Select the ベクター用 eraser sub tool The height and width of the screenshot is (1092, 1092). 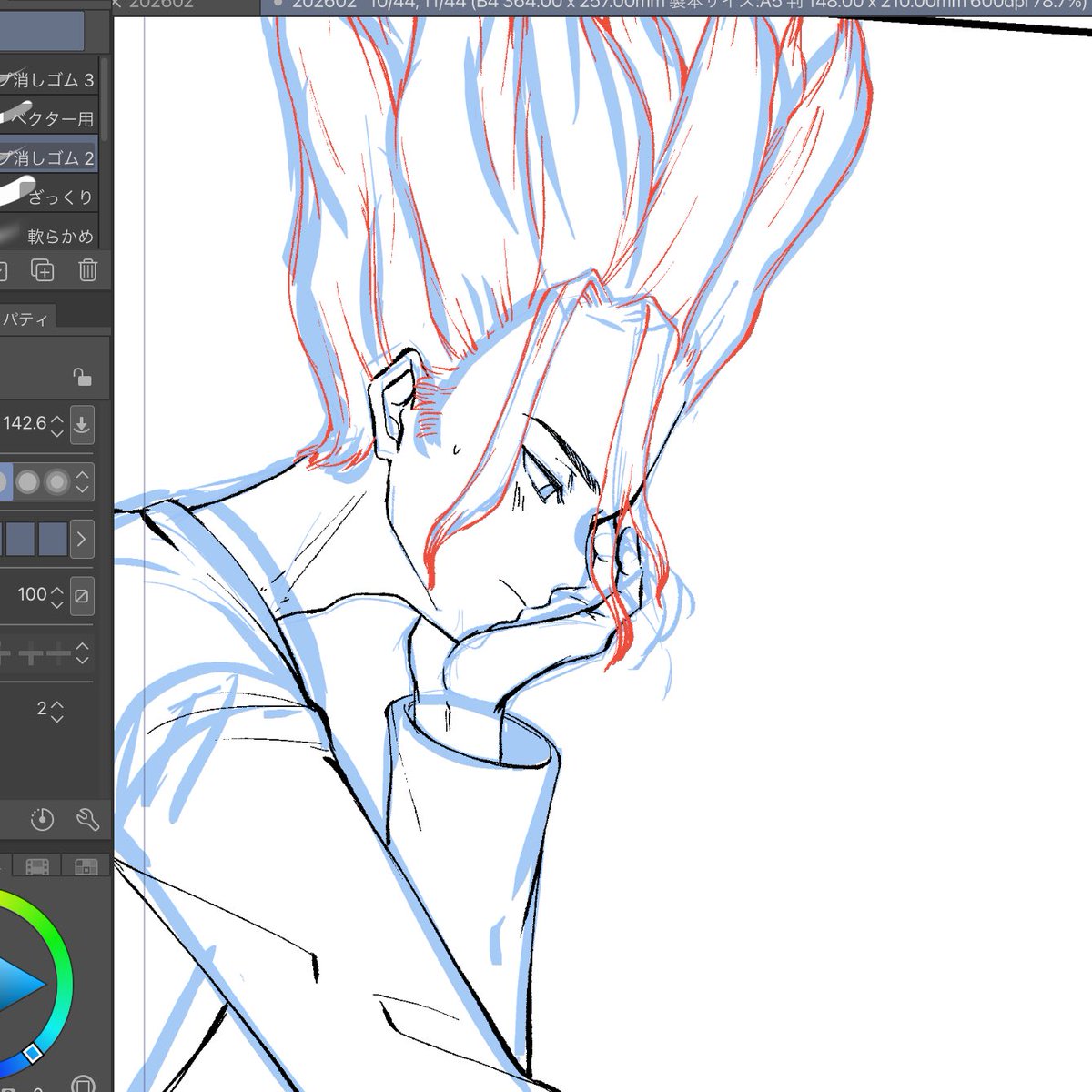click(x=49, y=118)
